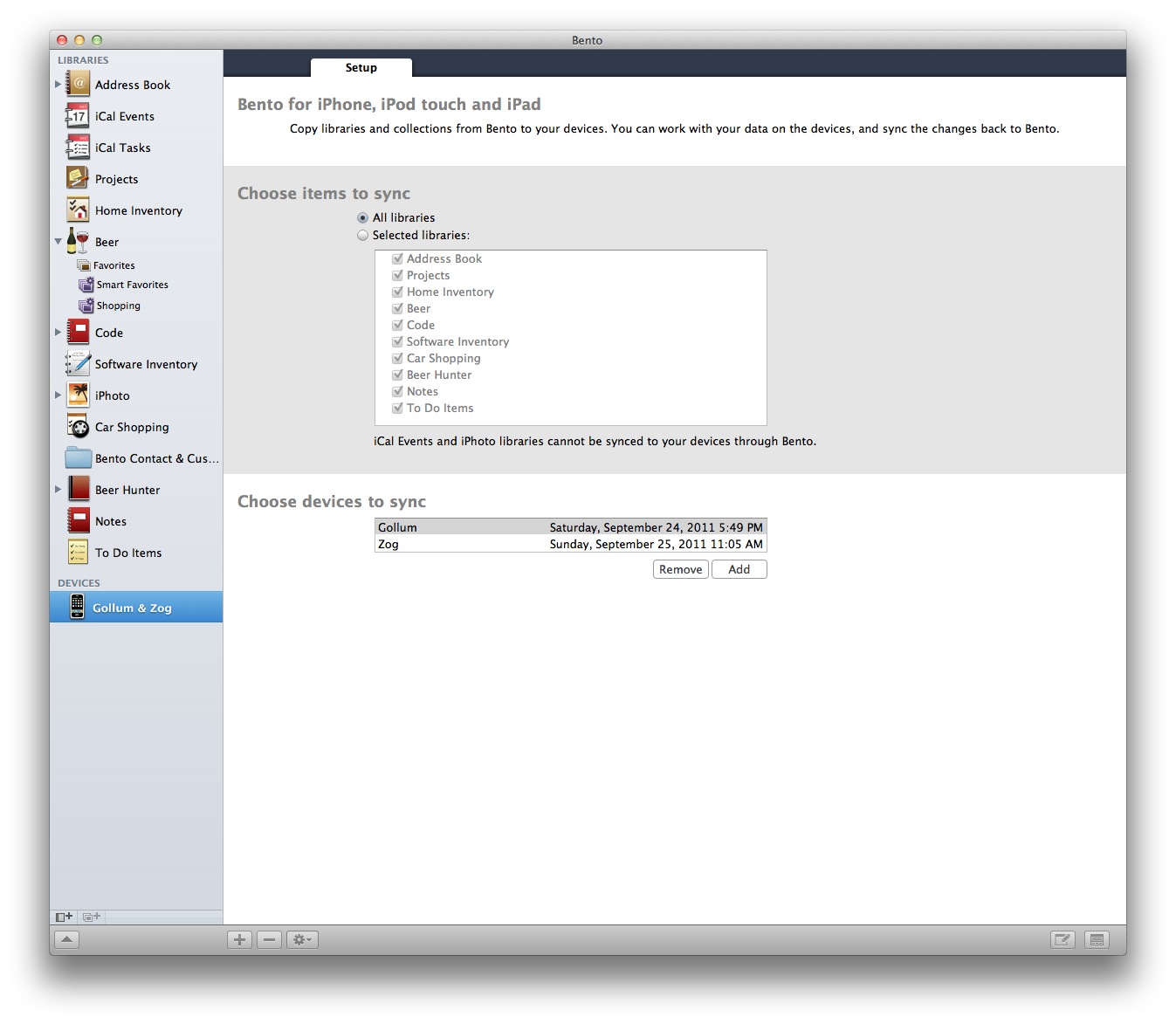This screenshot has width=1176, height=1024.
Task: Toggle the To Do Items sync checkbox
Action: tap(397, 408)
